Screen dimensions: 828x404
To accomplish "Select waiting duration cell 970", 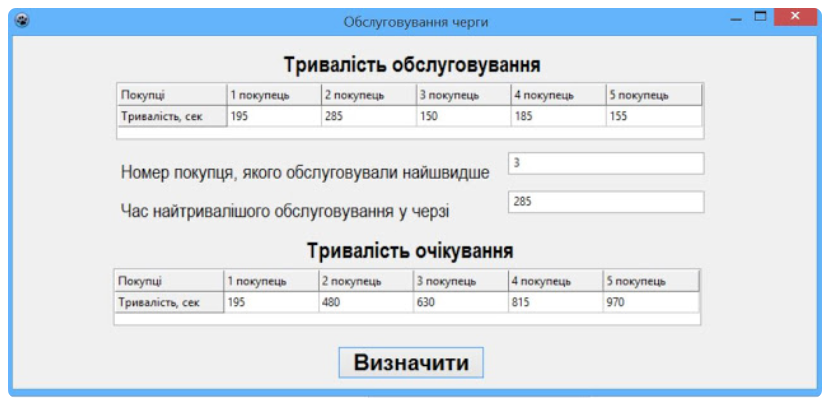I will (x=651, y=303).
